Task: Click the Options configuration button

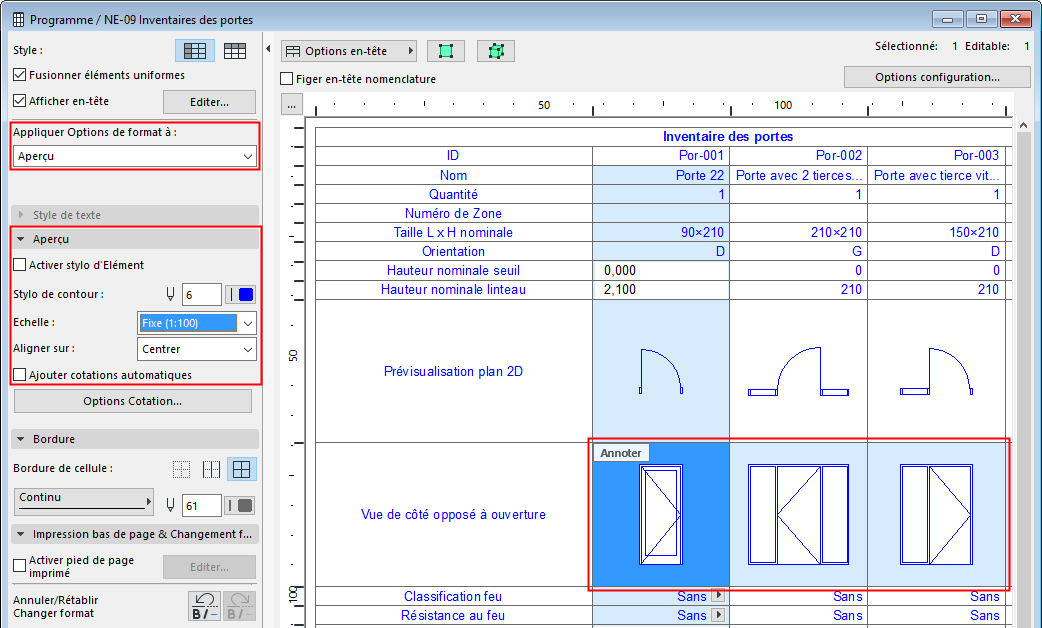Action: [x=937, y=77]
